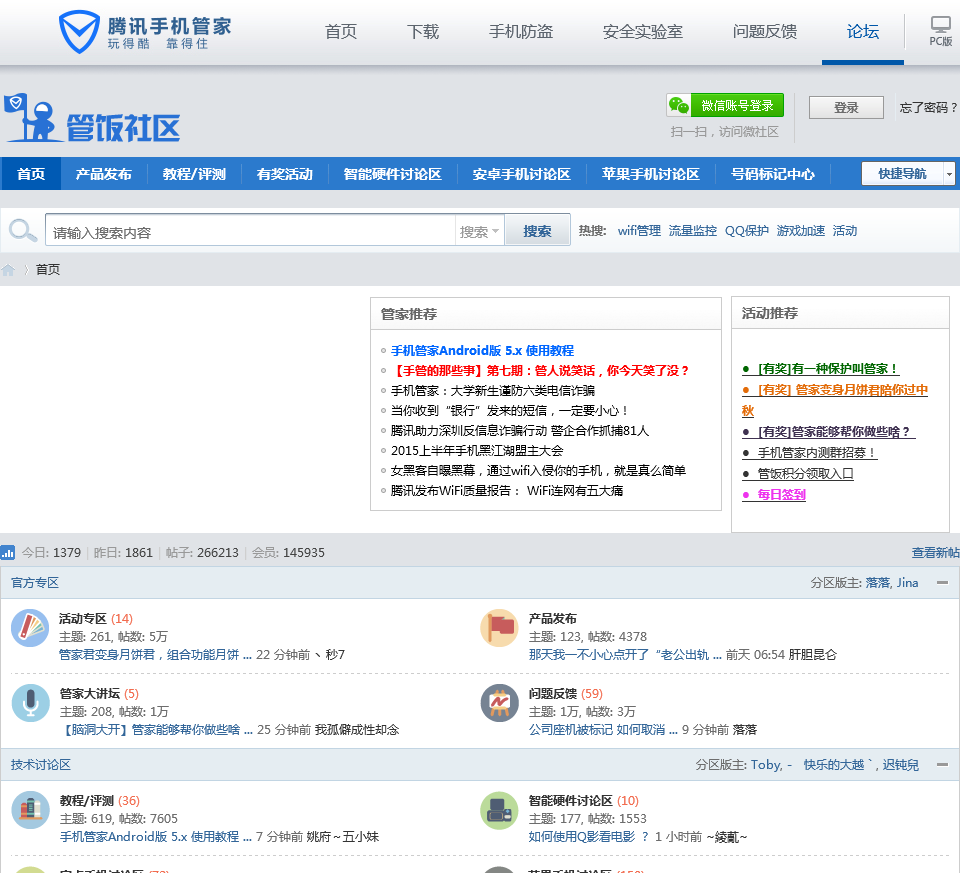This screenshot has width=960, height=873.
Task: Open the 问题反馈 top navigation item
Action: click(765, 32)
